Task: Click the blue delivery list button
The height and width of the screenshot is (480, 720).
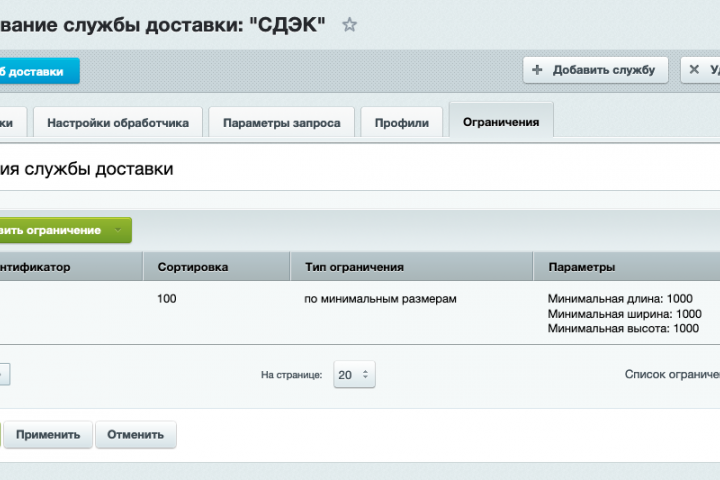Action: (x=39, y=71)
